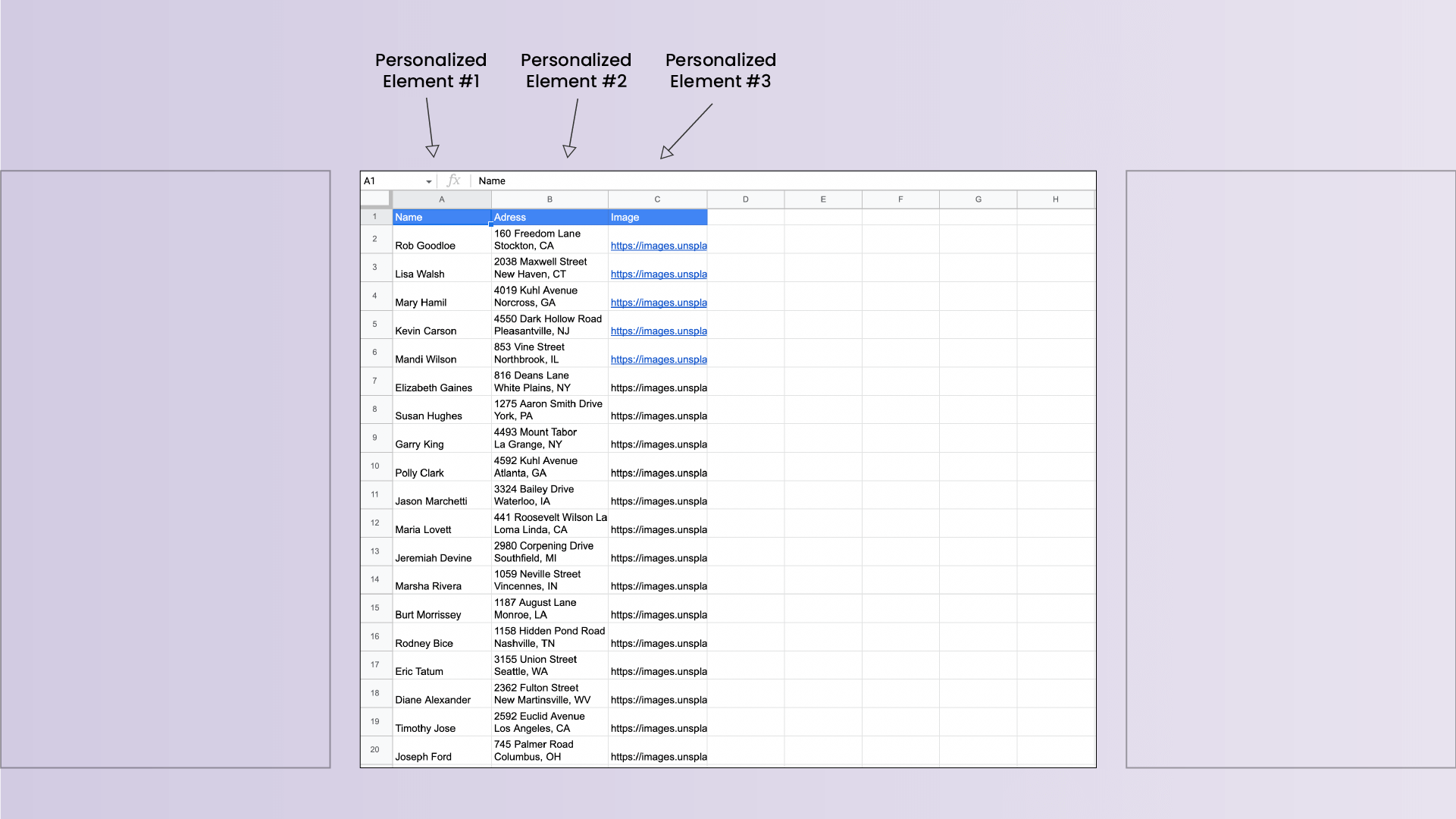The height and width of the screenshot is (819, 1456).
Task: Open Rob Goodloe's image hyperlink
Action: click(x=658, y=246)
